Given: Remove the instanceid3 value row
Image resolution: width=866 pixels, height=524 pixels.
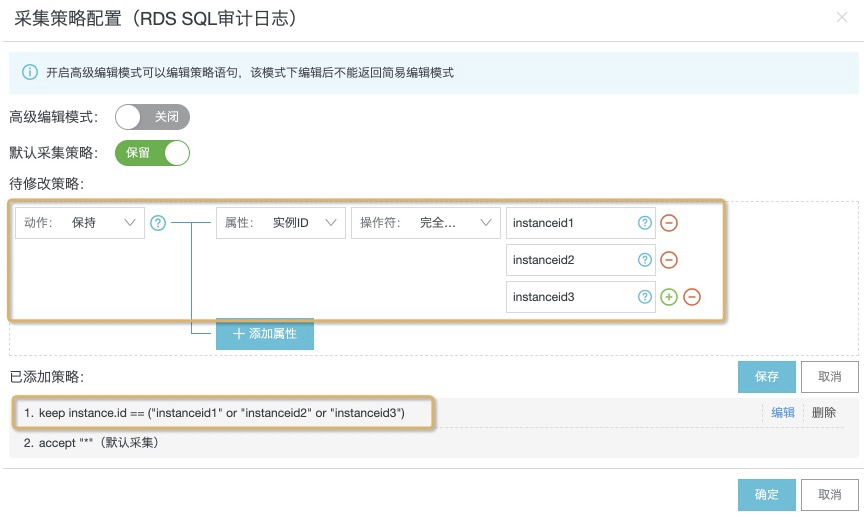Looking at the screenshot, I should 692,297.
